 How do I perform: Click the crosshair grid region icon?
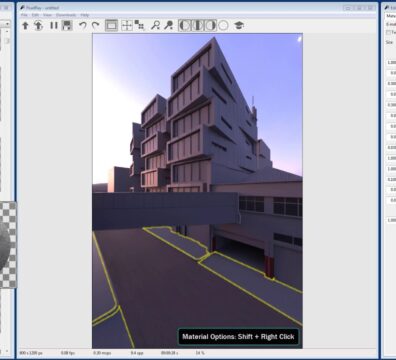[x=127, y=25]
